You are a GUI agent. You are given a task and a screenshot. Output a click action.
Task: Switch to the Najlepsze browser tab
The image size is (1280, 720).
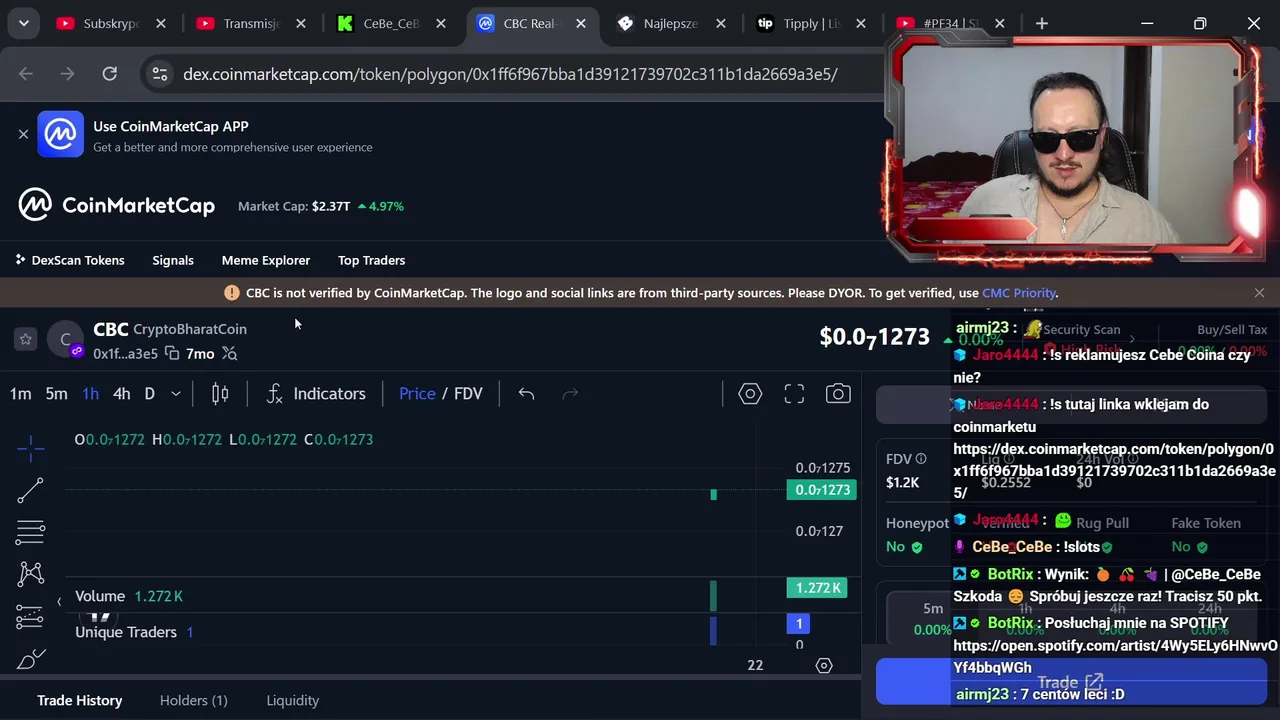tap(670, 23)
